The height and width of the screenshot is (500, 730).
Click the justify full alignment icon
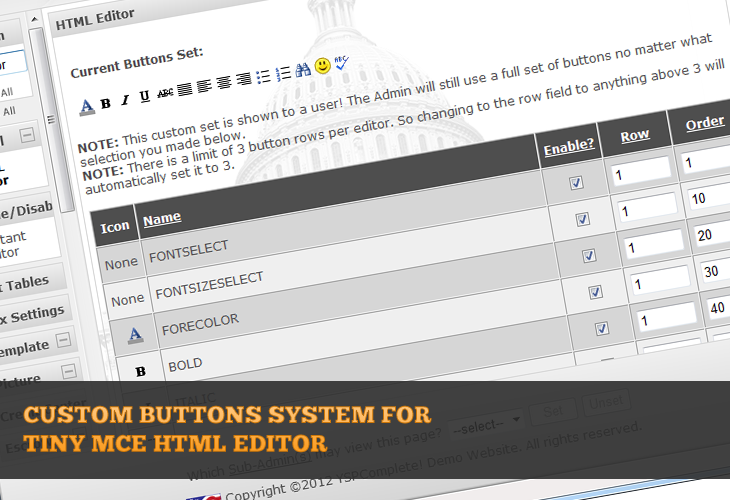(x=184, y=89)
